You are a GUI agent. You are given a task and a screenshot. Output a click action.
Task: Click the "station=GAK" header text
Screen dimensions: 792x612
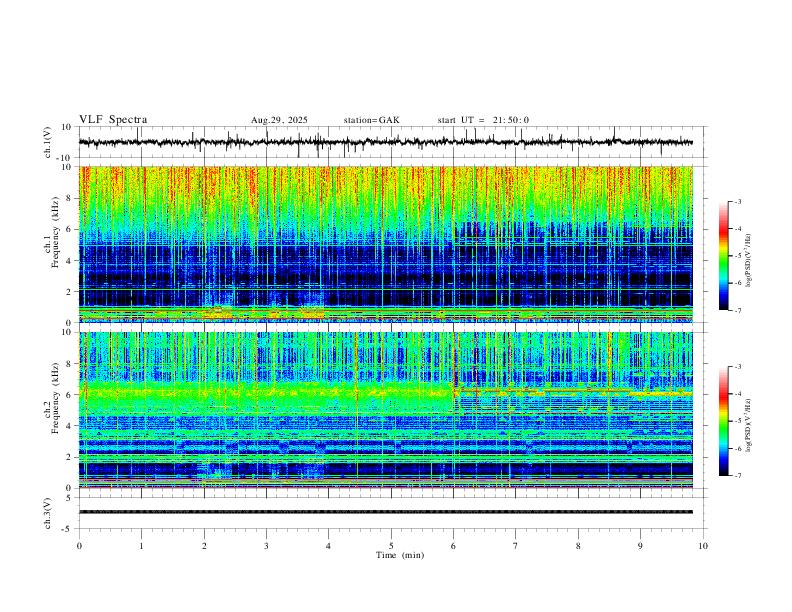(372, 120)
